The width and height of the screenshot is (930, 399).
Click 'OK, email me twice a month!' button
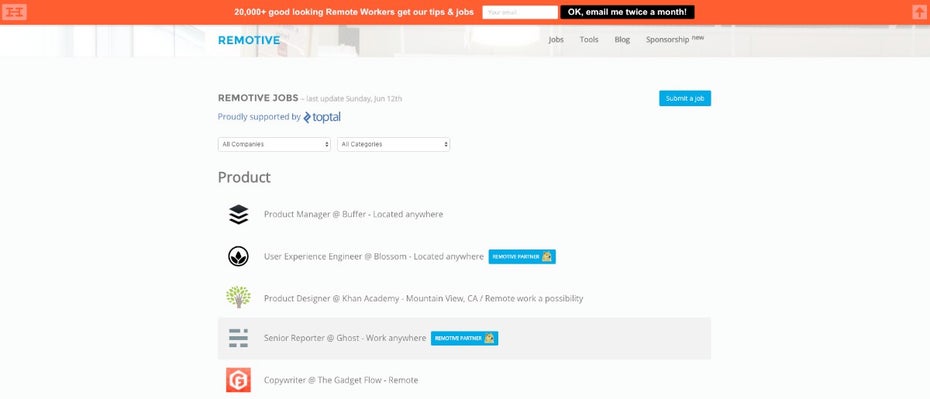(628, 12)
